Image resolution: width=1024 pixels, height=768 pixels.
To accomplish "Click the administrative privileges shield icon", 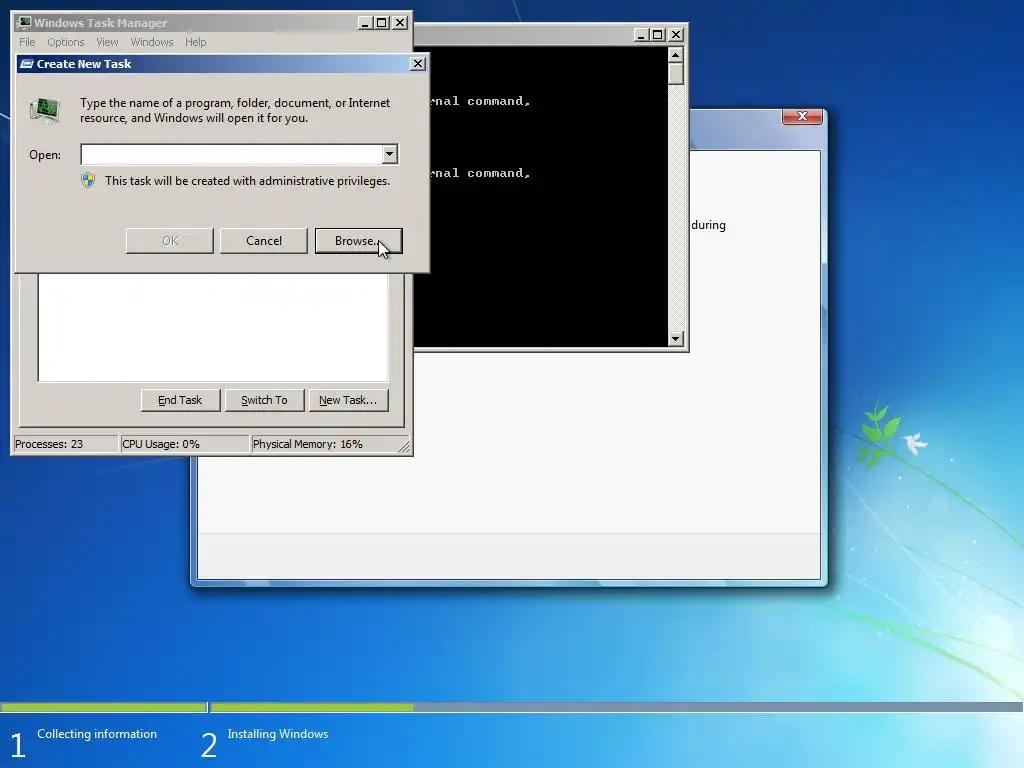I will pyautogui.click(x=88, y=180).
